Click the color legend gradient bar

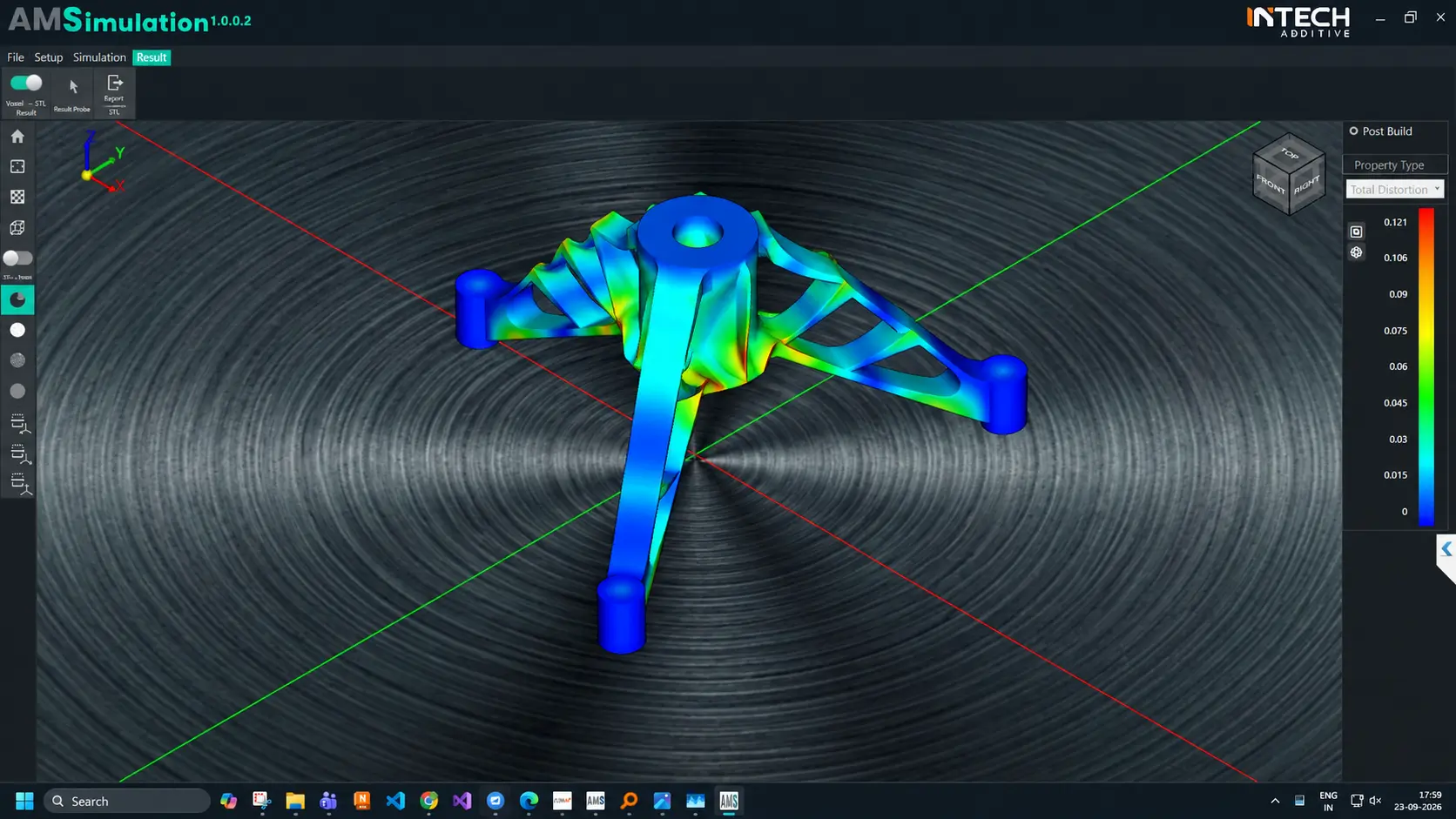(x=1426, y=366)
